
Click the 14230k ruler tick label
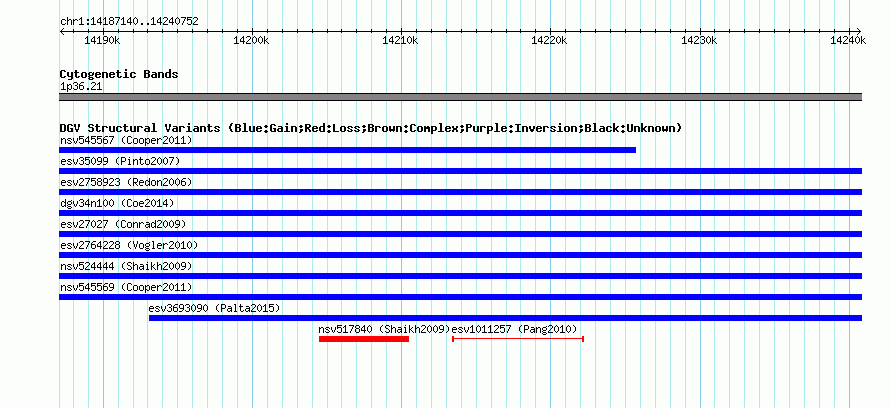(699, 40)
